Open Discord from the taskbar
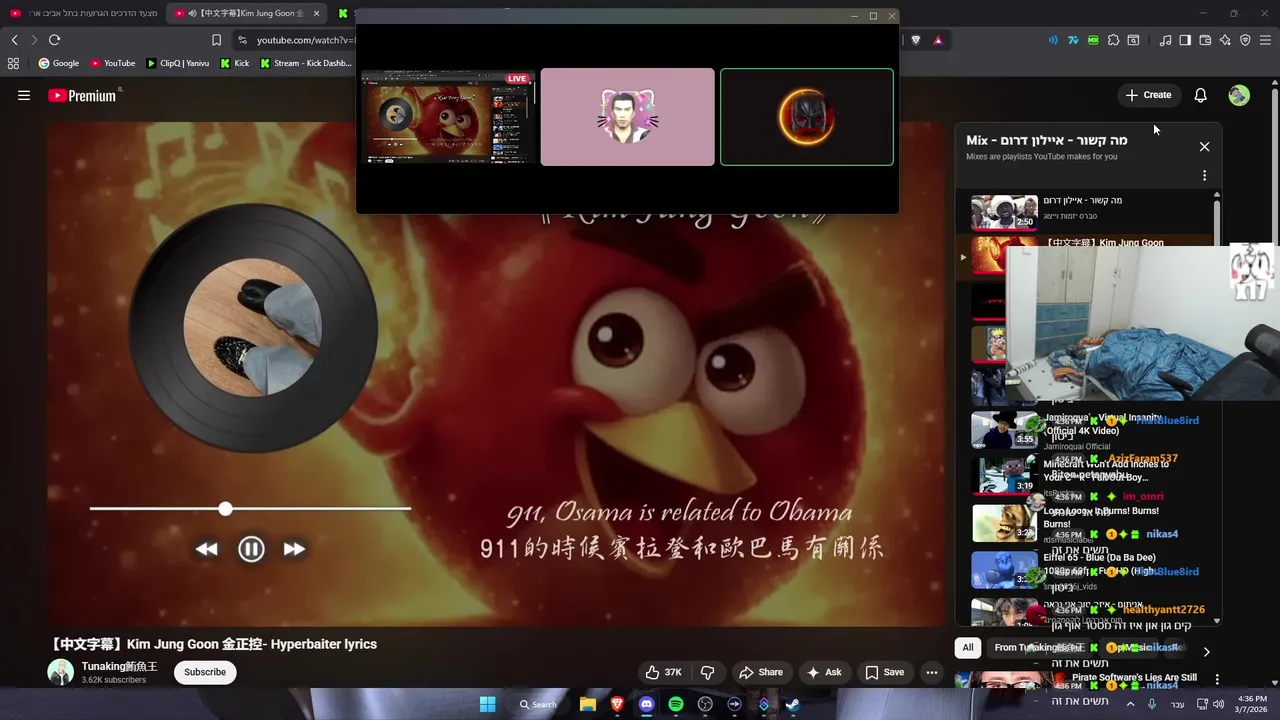The image size is (1280, 720). coord(646,704)
